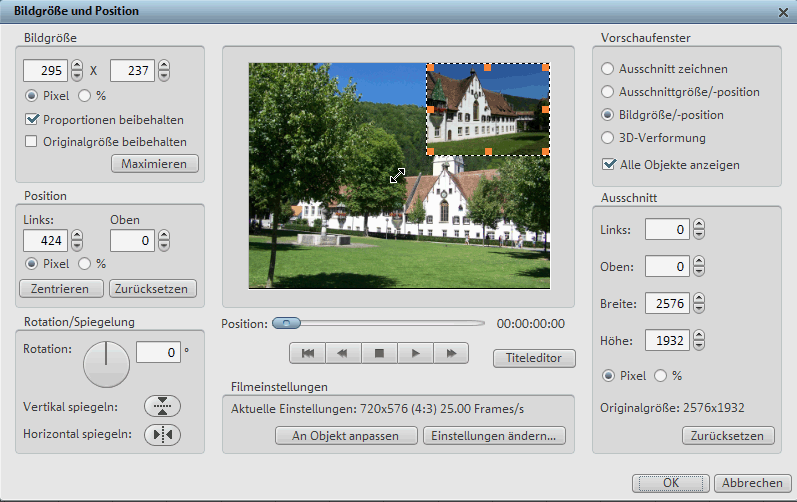797x502 pixels.
Task: Click timecode 00:00:00:00 text
Action: (x=531, y=324)
